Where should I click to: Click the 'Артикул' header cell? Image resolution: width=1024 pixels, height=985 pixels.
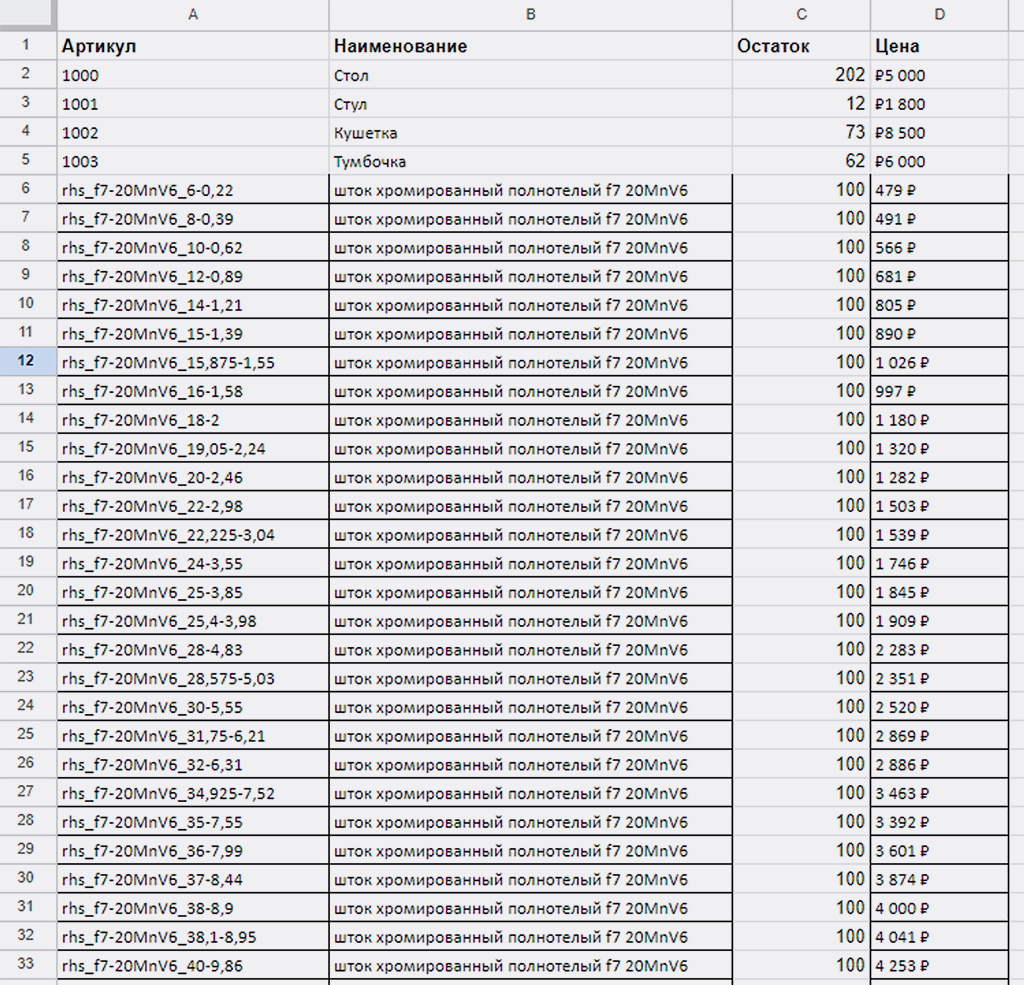(193, 46)
